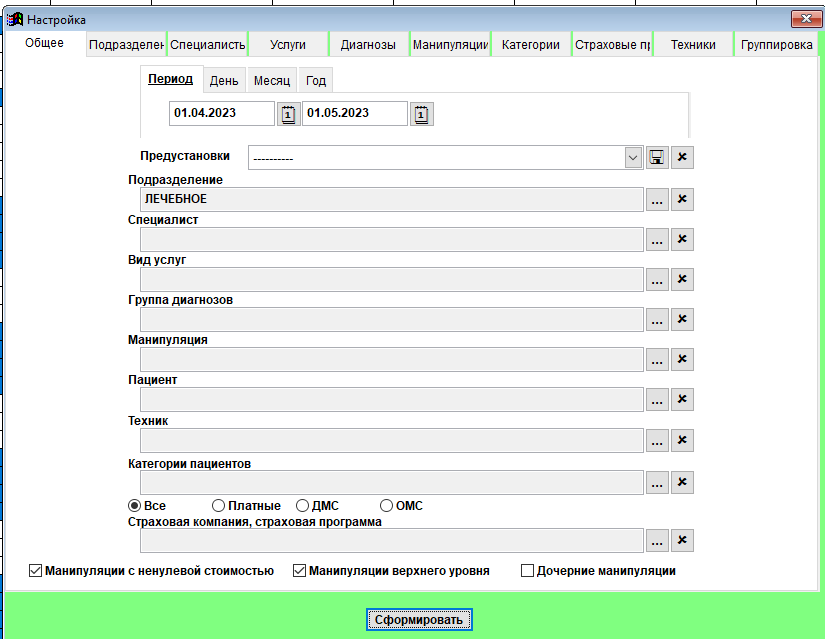Switch to the Диагнозы tab
825x639 pixels.
[x=367, y=45]
